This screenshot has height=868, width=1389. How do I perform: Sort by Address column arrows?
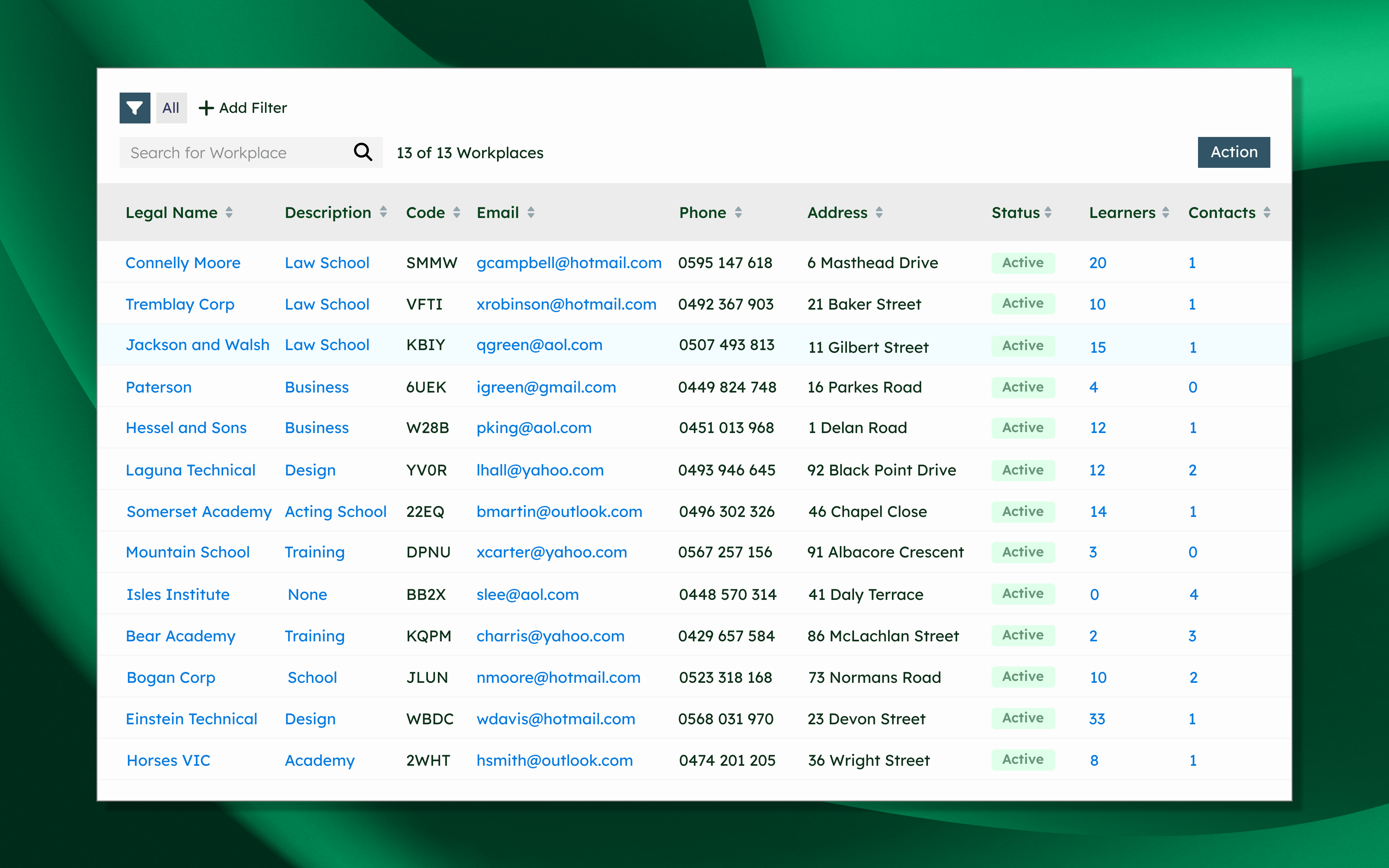pyautogui.click(x=879, y=212)
